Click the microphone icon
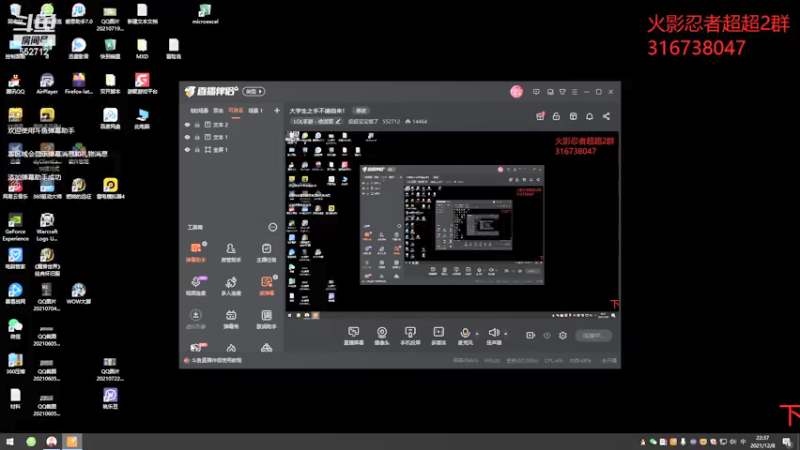The width and height of the screenshot is (800, 450). (465, 333)
